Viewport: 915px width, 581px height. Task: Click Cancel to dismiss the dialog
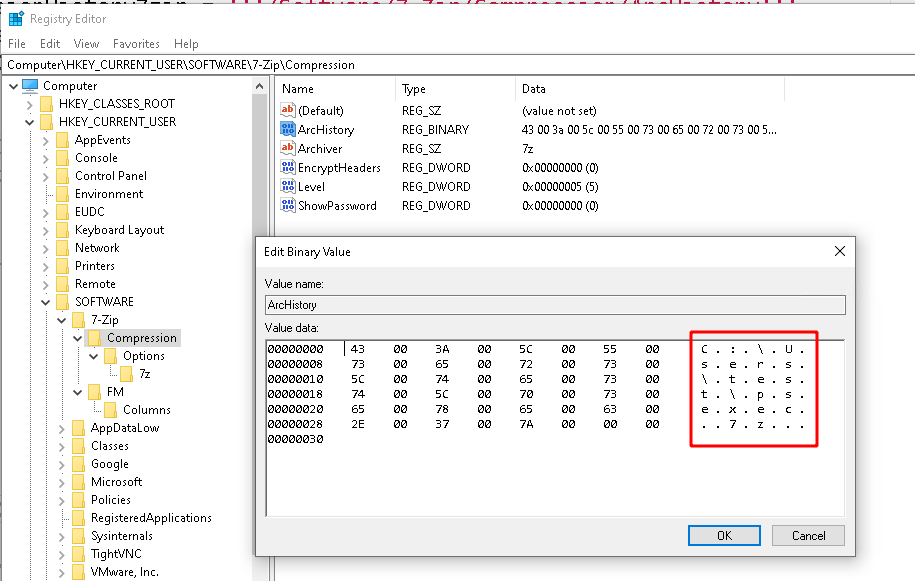coord(807,535)
